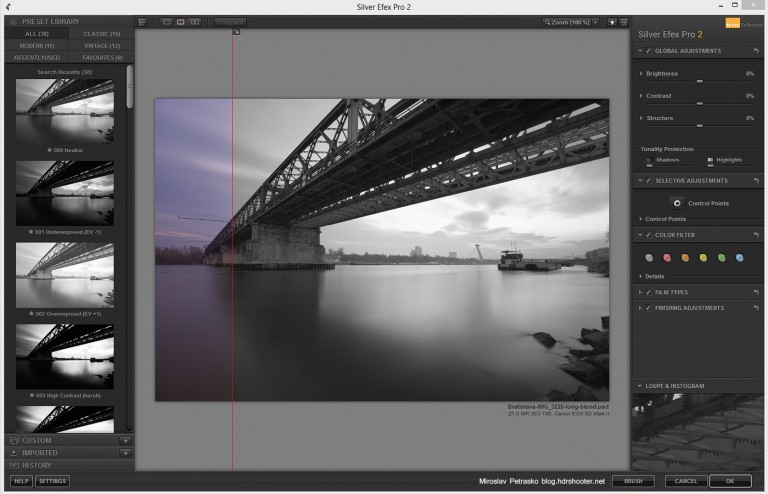Reset Global Adjustments with its undo arrow
This screenshot has width=768, height=494.
coord(756,51)
